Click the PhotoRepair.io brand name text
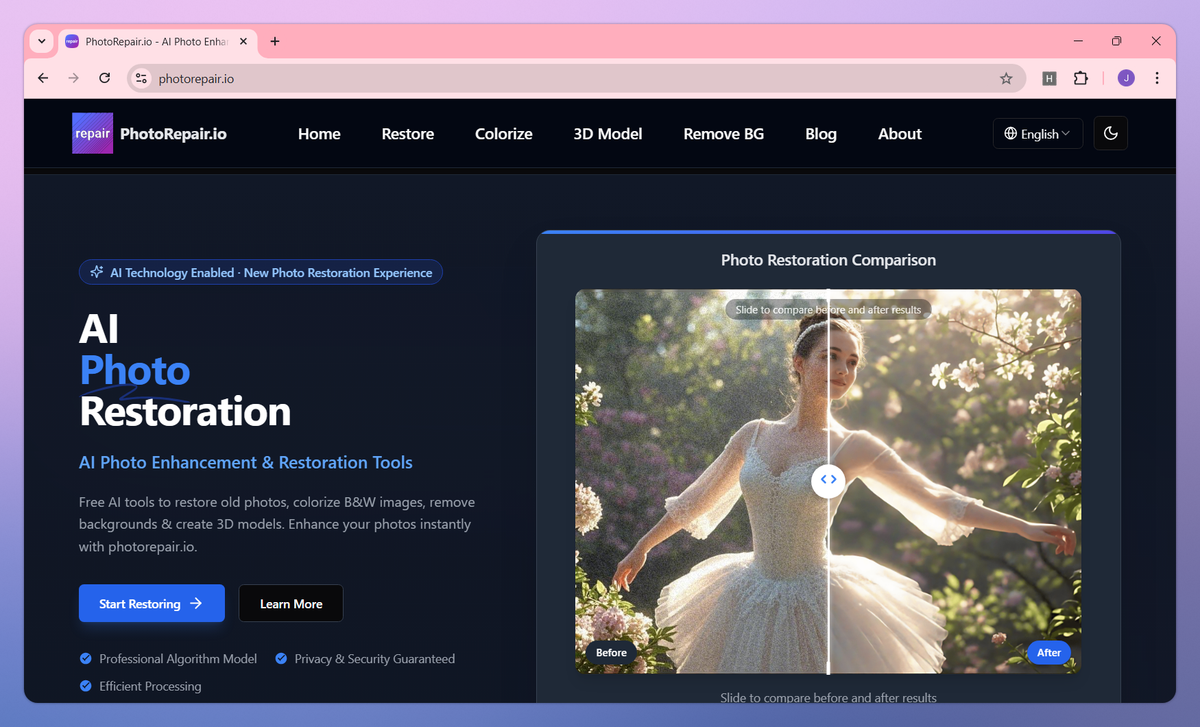 [x=173, y=134]
